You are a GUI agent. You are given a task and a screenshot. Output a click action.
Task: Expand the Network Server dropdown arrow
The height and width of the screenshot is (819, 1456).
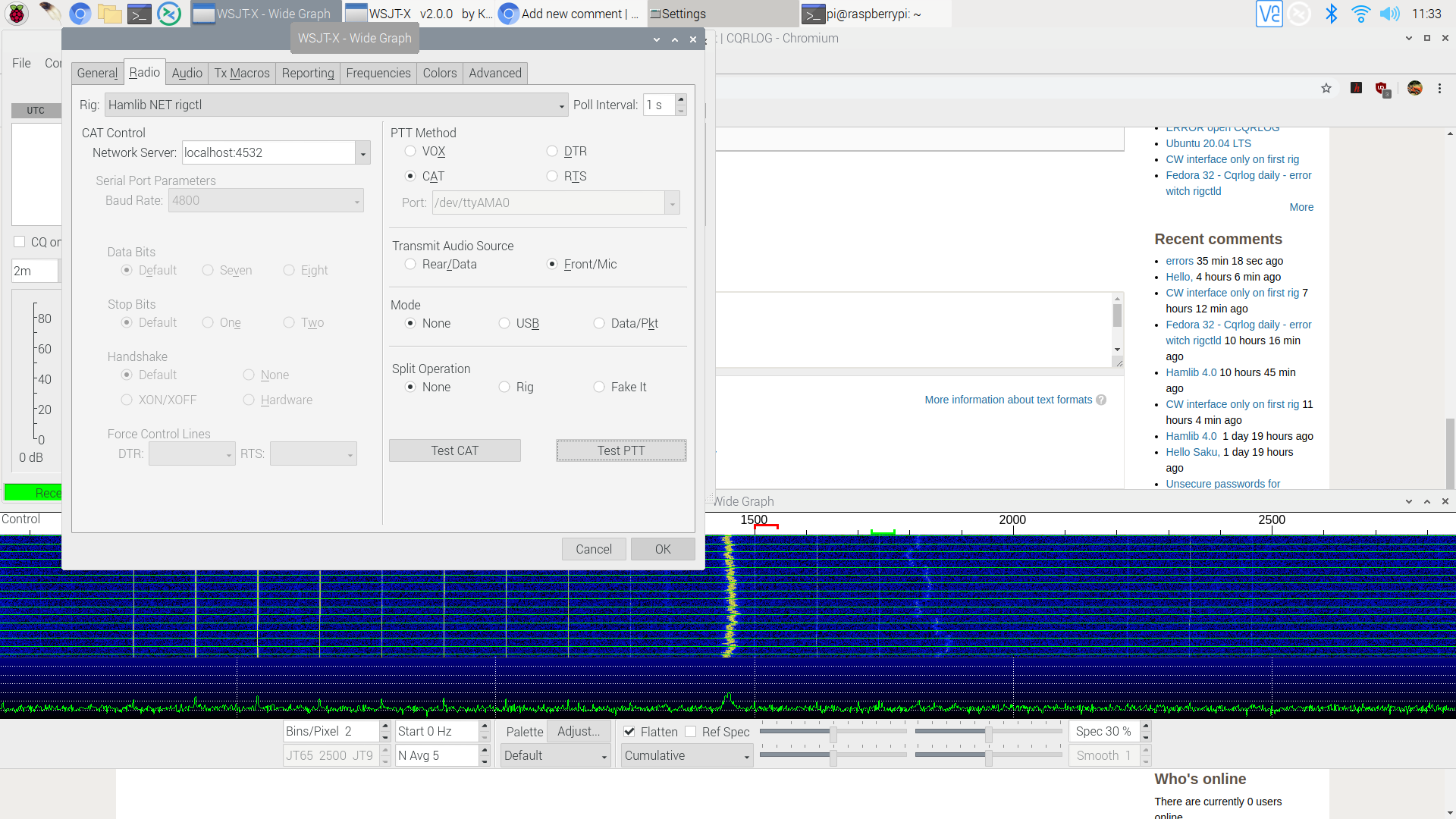[x=362, y=152]
